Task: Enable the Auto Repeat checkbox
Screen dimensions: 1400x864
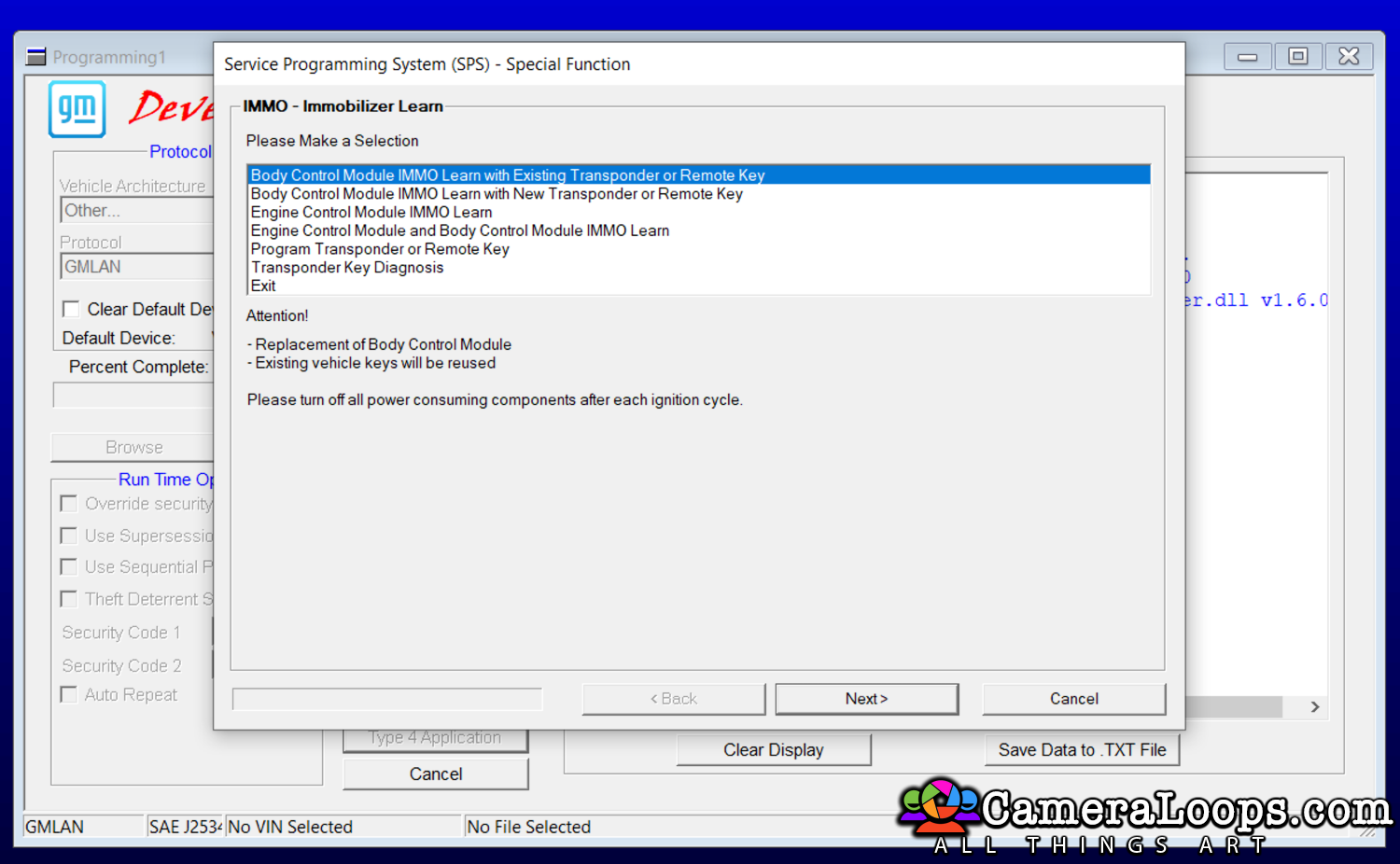Action: click(x=69, y=694)
